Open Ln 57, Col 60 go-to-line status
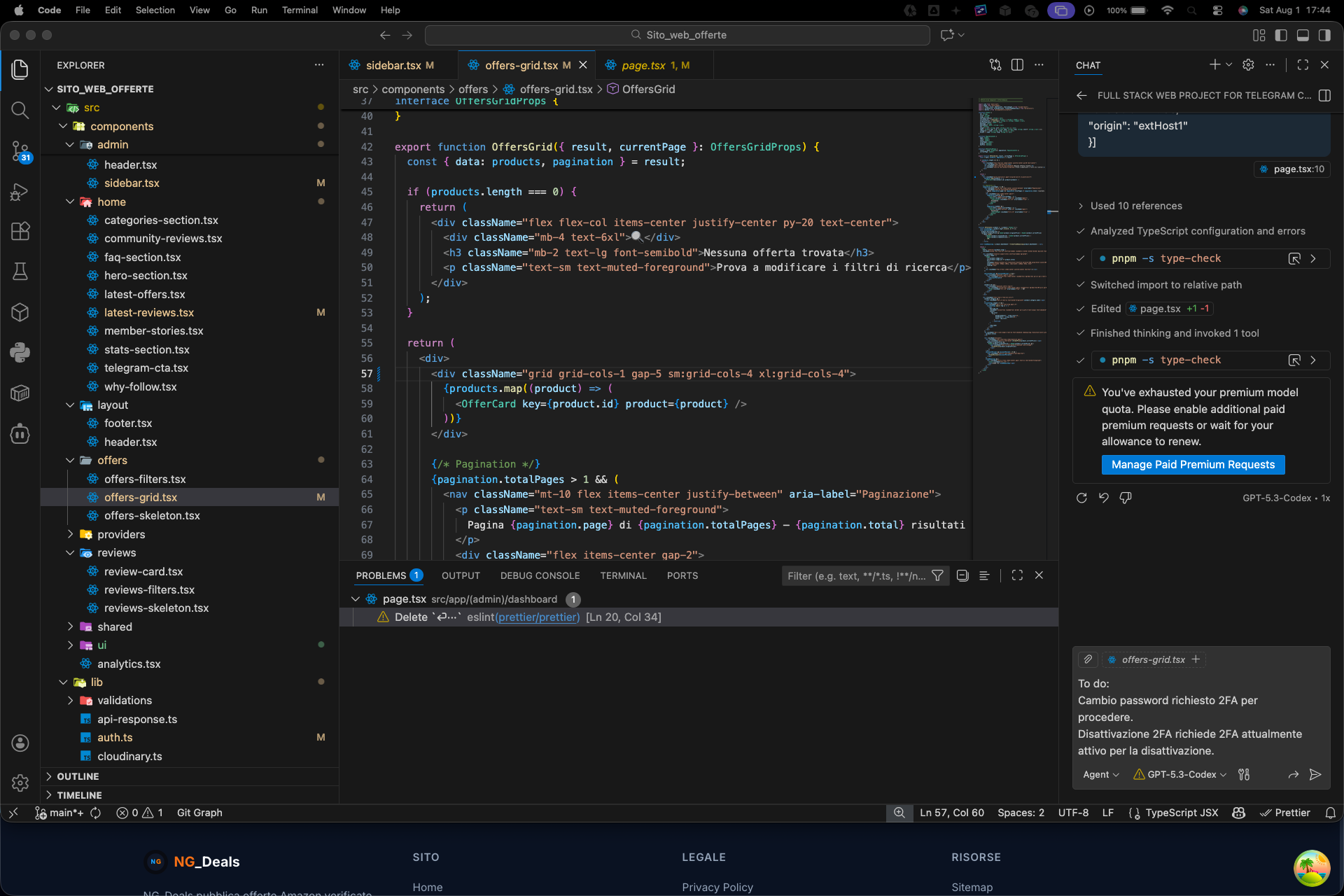1344x896 pixels. click(952, 813)
